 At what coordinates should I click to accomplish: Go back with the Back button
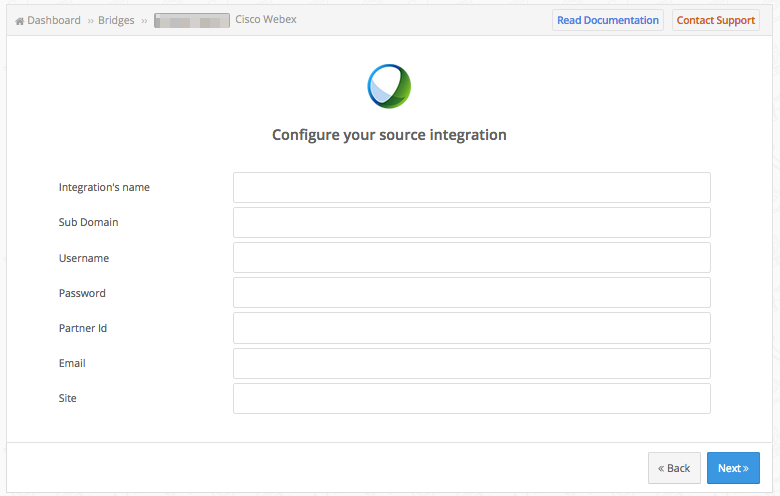(x=674, y=468)
